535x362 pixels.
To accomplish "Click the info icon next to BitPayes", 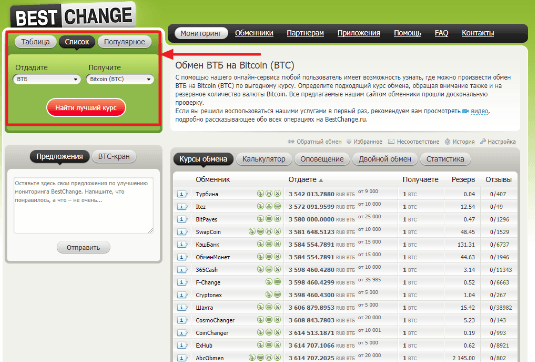I will pos(182,219).
